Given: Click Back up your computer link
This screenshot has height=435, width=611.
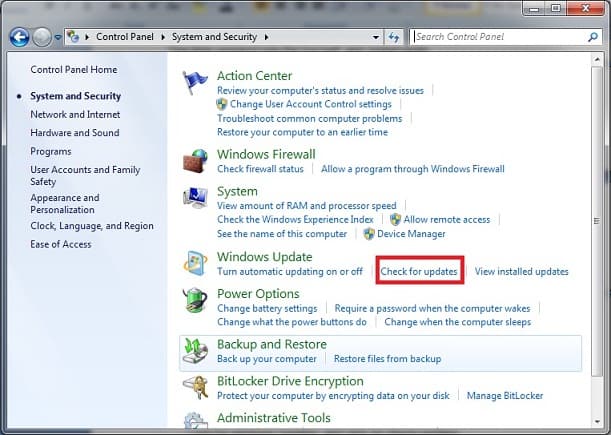Looking at the screenshot, I should (267, 359).
